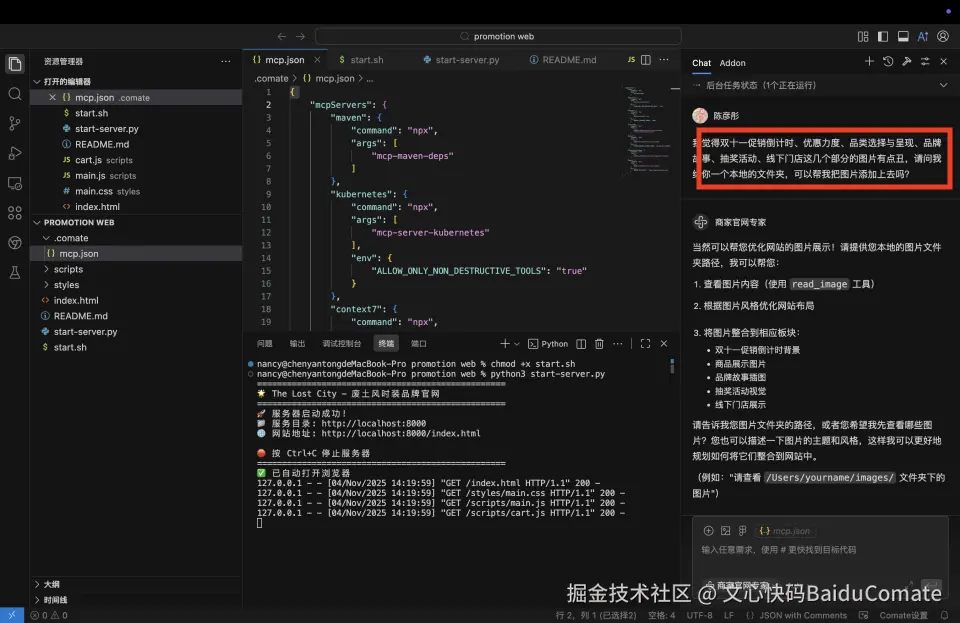Split the terminal pane
Image resolution: width=960 pixels, height=623 pixels.
[581, 344]
